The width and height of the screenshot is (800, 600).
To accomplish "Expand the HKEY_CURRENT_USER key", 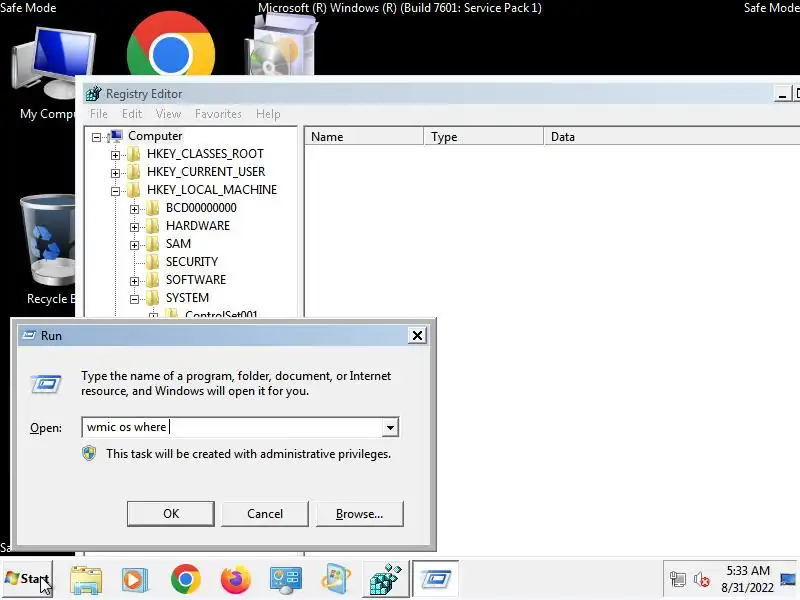I will click(115, 173).
